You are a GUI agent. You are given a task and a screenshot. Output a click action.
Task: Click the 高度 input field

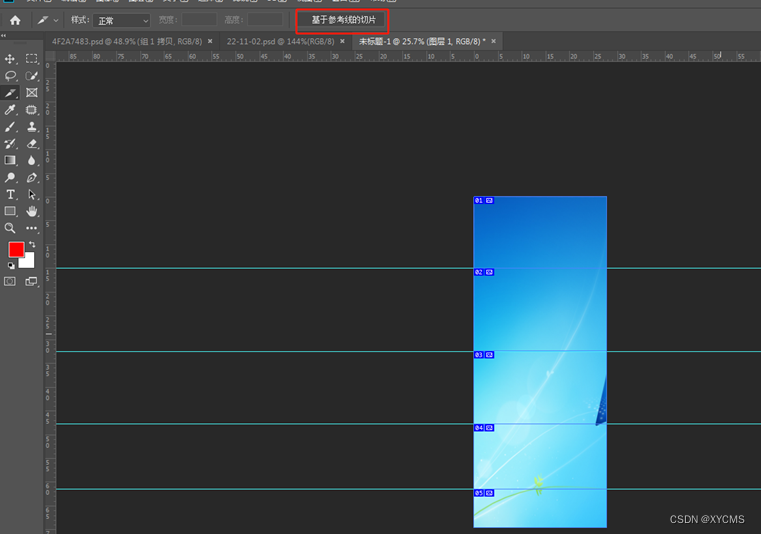265,20
